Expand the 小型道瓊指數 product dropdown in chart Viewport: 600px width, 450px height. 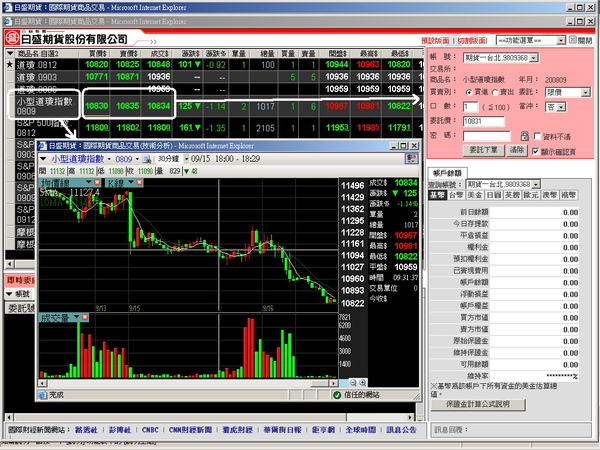pos(109,159)
